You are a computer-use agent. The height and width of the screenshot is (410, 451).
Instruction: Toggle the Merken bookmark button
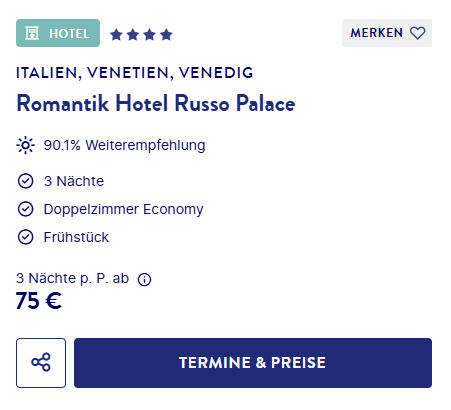(387, 33)
